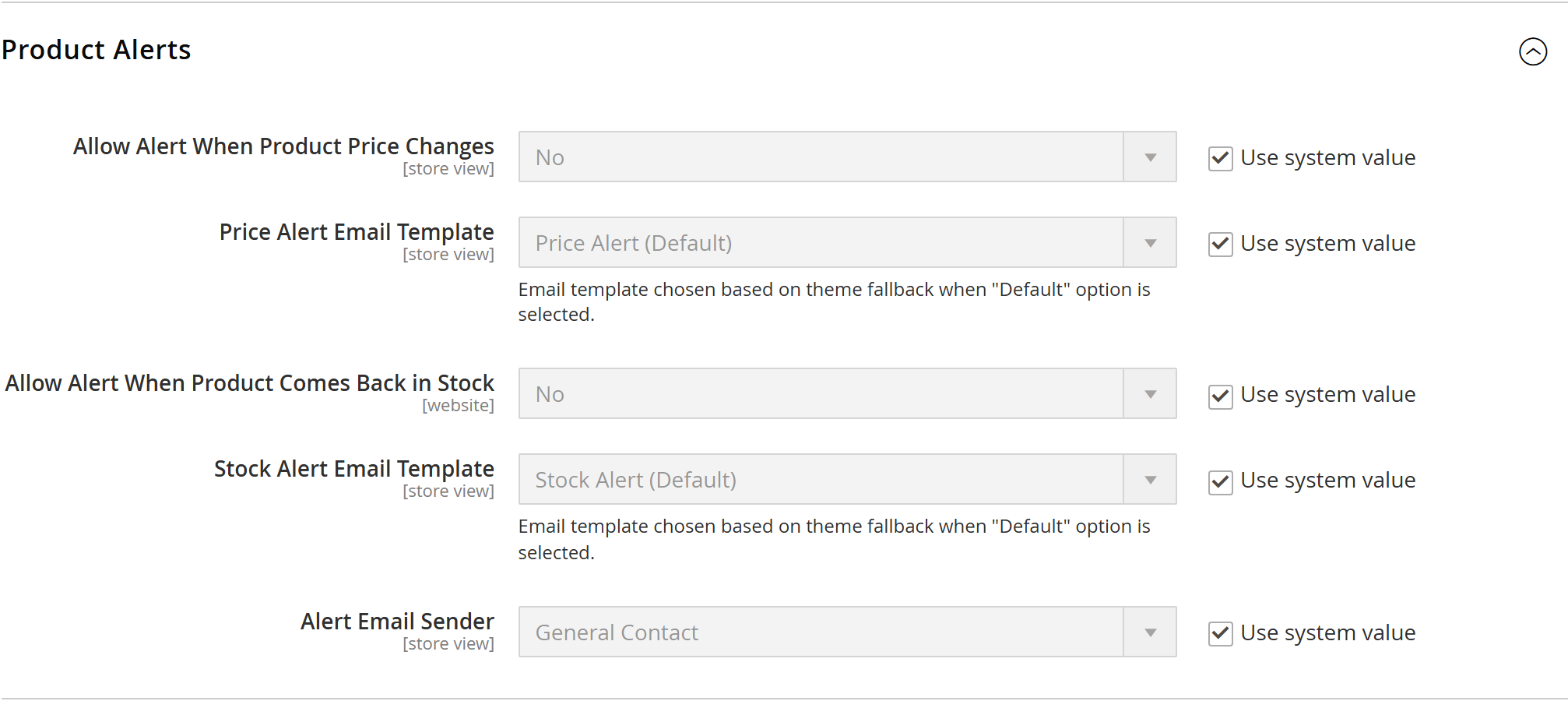This screenshot has height=701, width=1568.
Task: Open the Stock Alert (Default) template dropdown
Action: (847, 480)
